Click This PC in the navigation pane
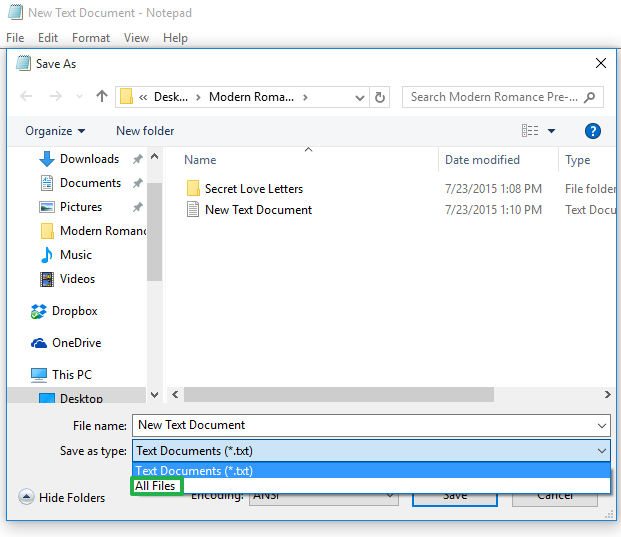 [72, 375]
